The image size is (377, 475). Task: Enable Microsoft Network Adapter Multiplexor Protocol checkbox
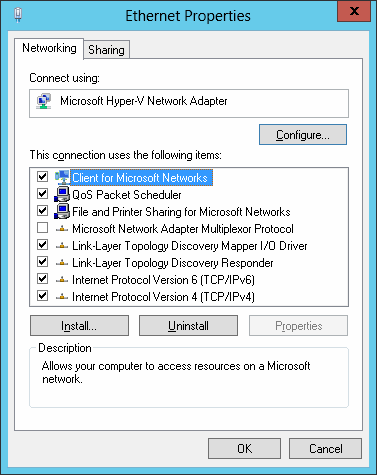[42, 228]
